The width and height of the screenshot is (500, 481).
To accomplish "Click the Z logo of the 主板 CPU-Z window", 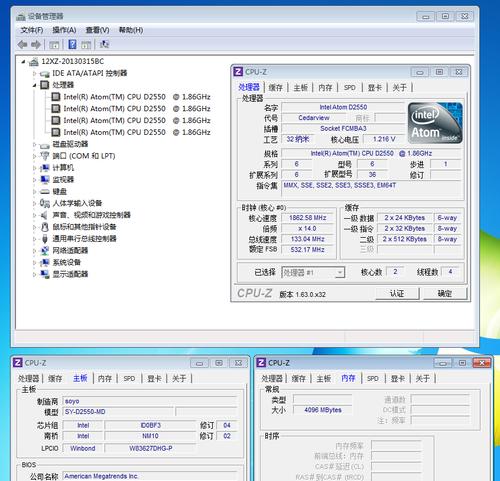I will (x=18, y=362).
